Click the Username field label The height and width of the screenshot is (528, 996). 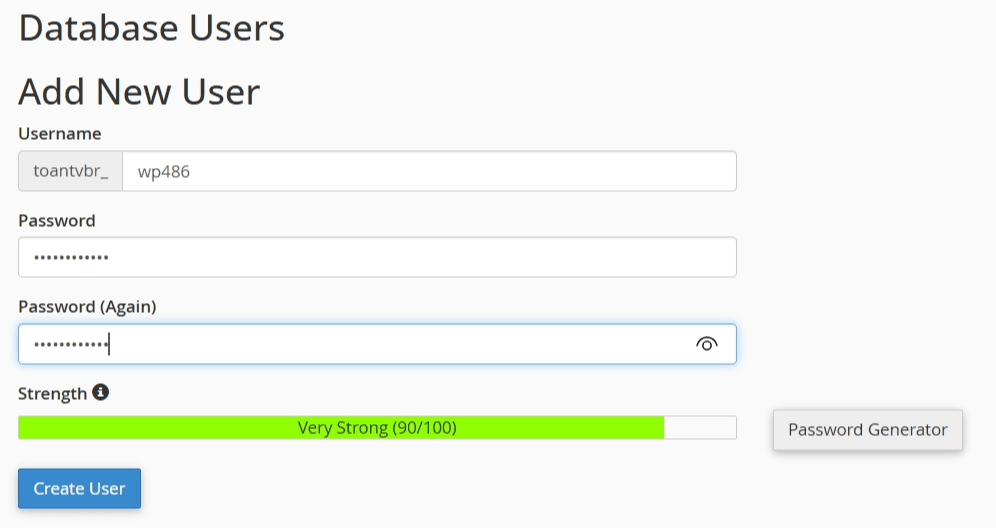tap(59, 133)
